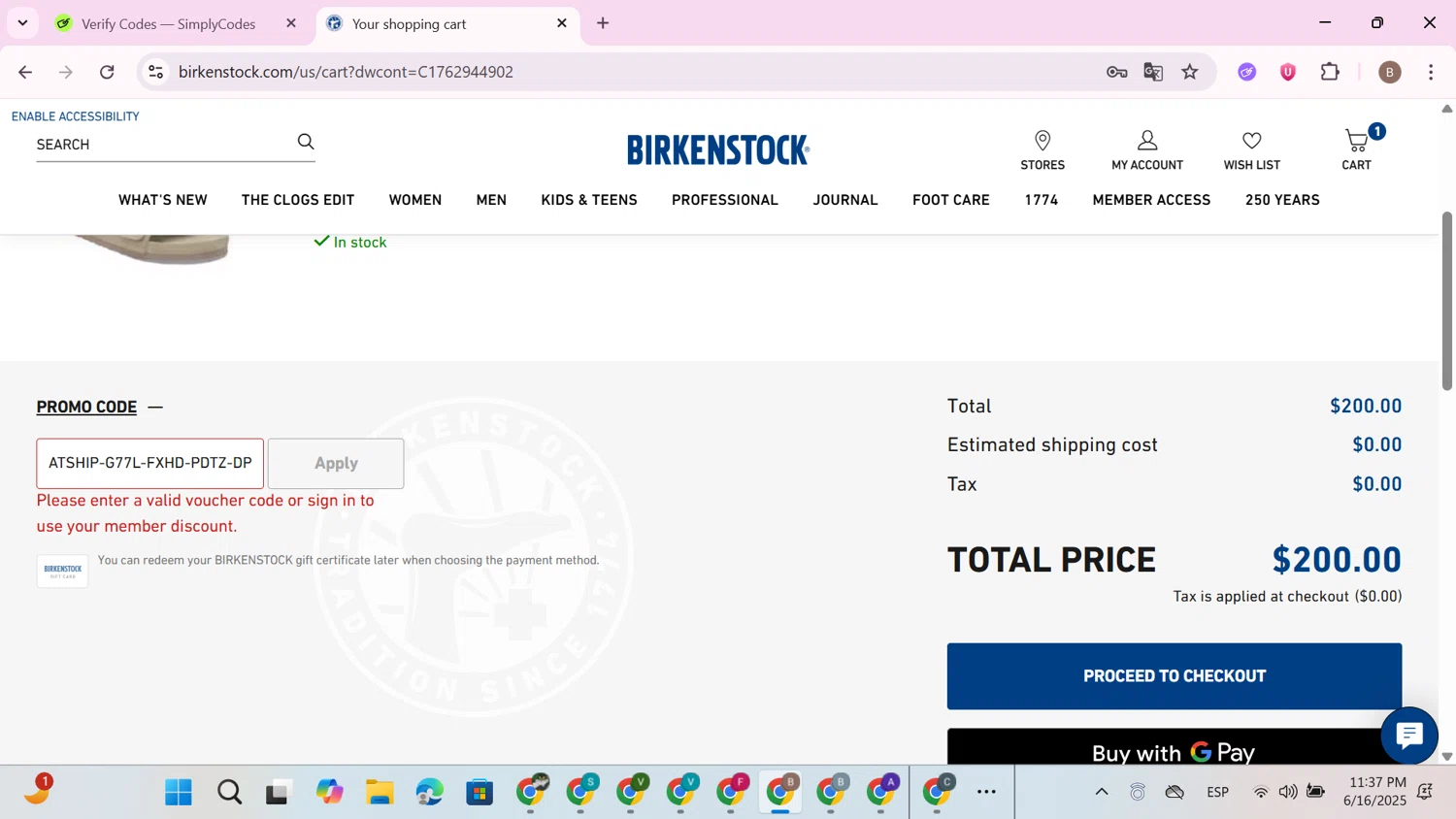Open taskbar clock showing 11:37 PM
The width and height of the screenshot is (1456, 819).
tap(1375, 792)
